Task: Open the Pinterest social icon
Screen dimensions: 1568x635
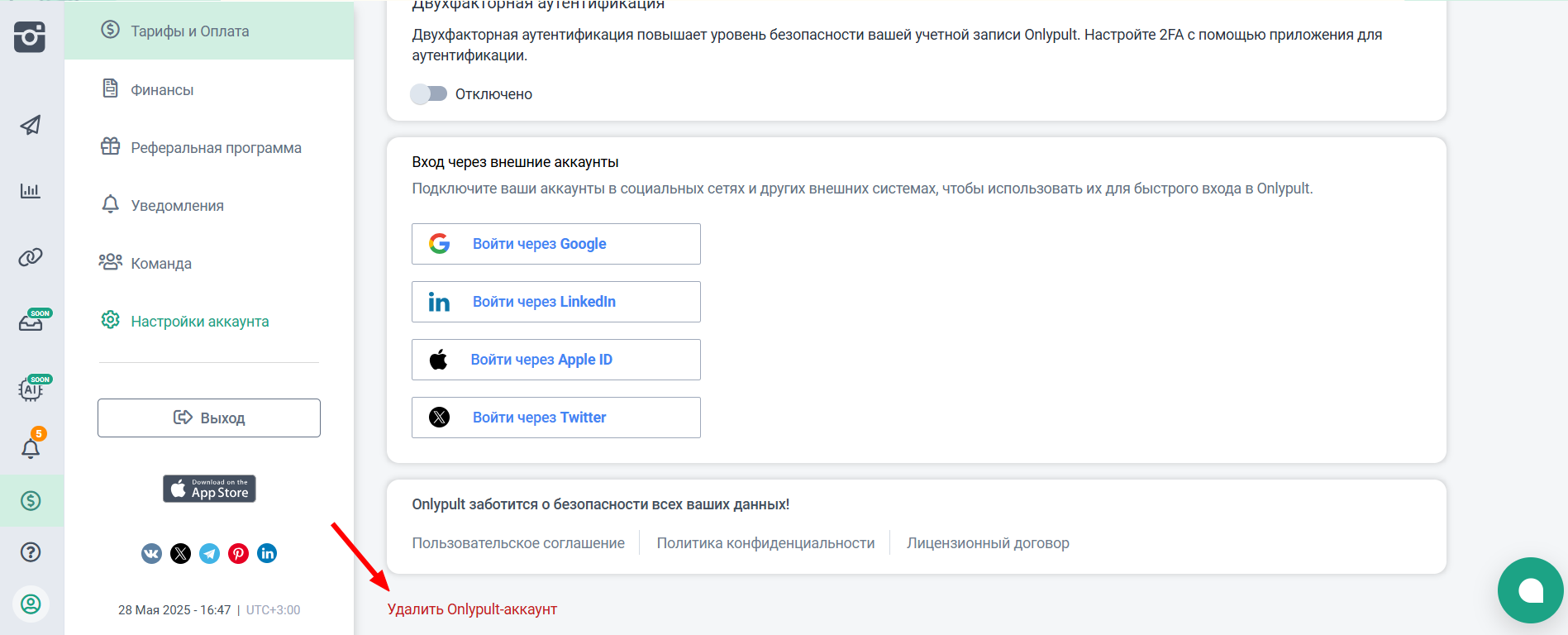Action: click(x=239, y=554)
